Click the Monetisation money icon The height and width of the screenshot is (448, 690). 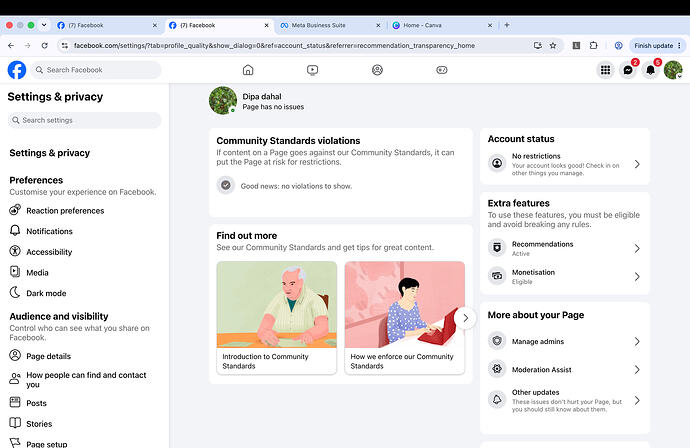[497, 276]
